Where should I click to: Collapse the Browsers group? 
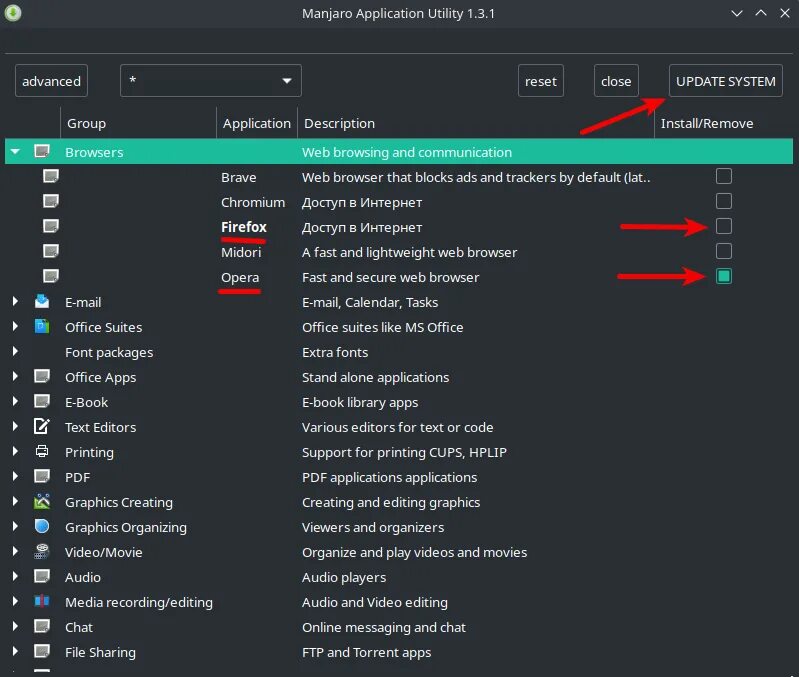pos(15,151)
